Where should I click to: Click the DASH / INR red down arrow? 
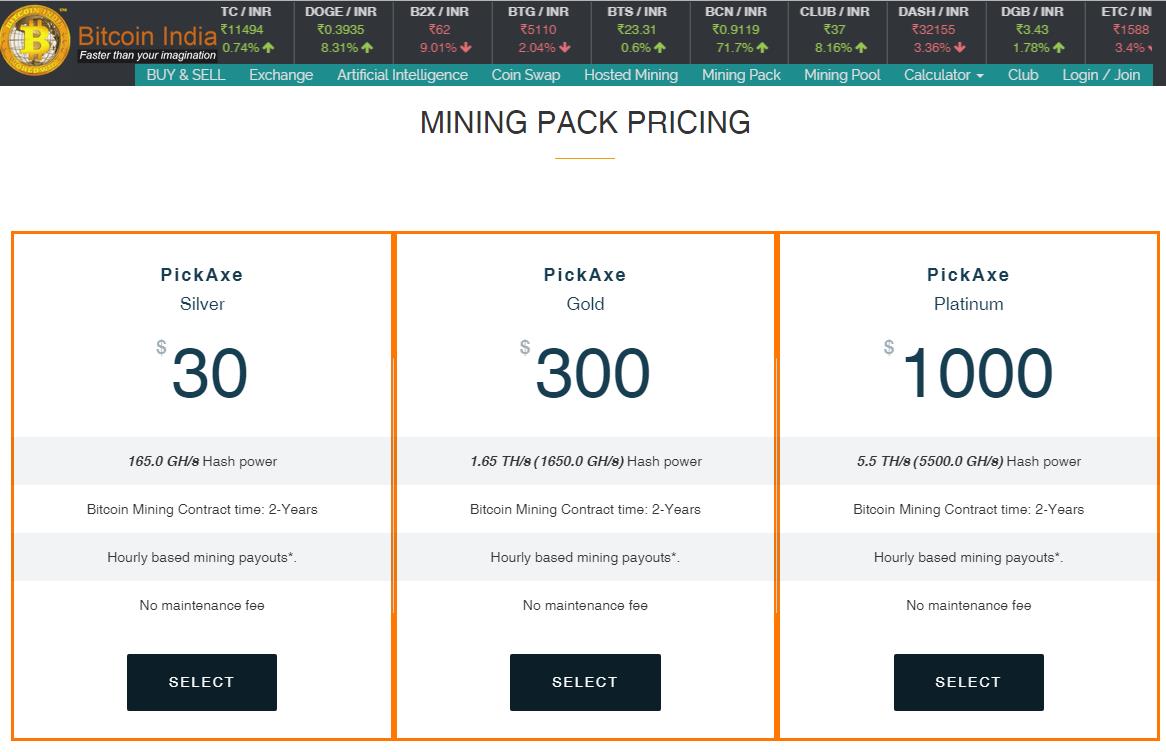coord(960,48)
